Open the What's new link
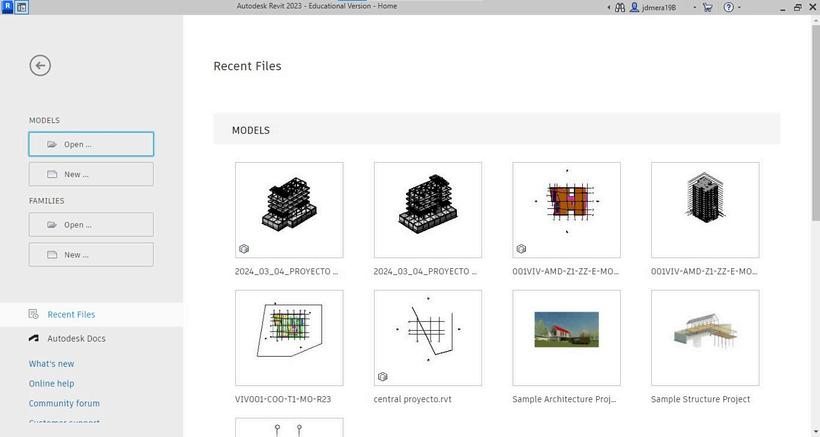Screen dimensions: 820x437 (x=51, y=364)
